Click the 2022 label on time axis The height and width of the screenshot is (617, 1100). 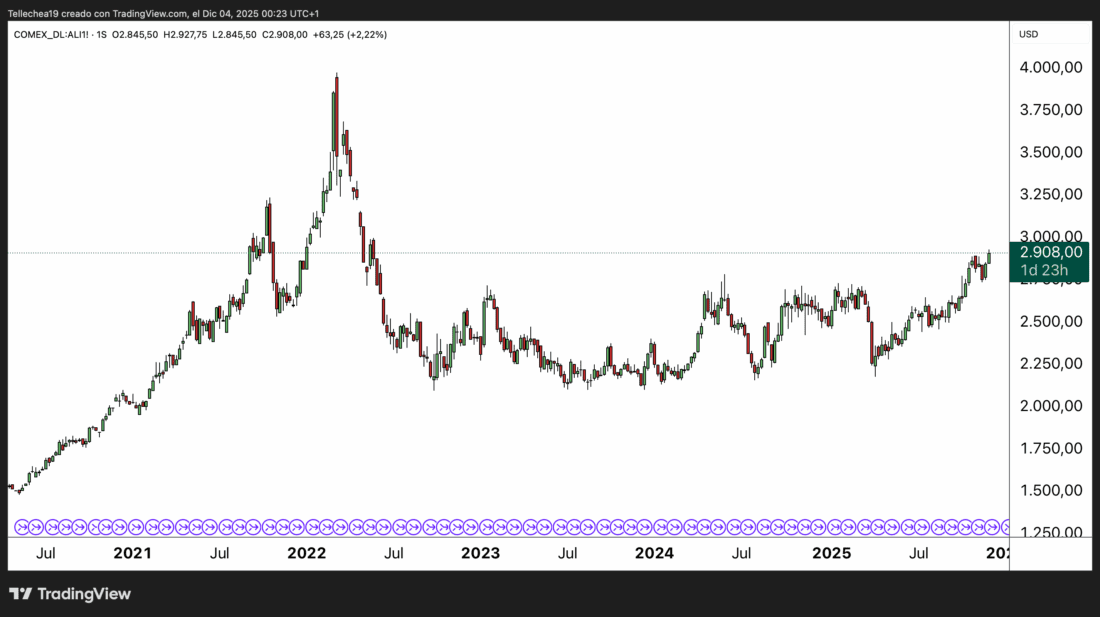[x=306, y=553]
